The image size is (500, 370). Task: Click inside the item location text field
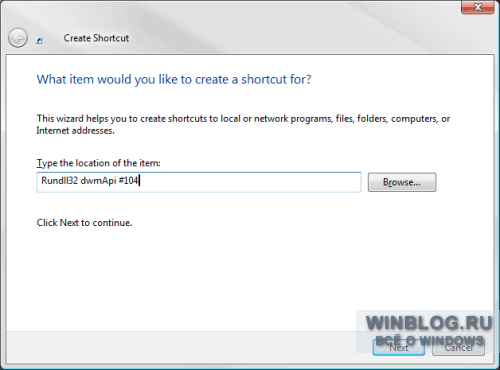[199, 182]
